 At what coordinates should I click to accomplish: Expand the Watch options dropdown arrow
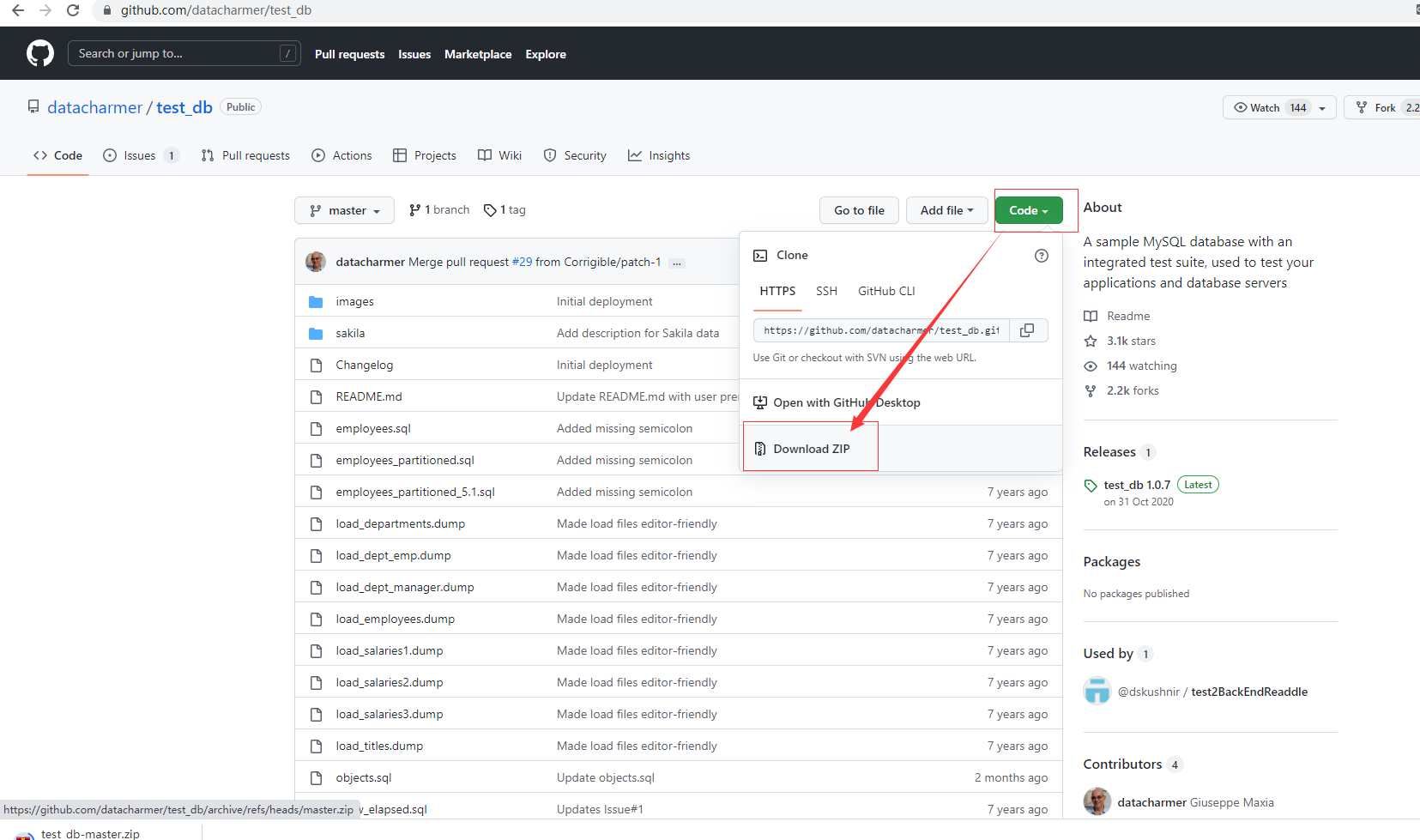pyautogui.click(x=1322, y=108)
